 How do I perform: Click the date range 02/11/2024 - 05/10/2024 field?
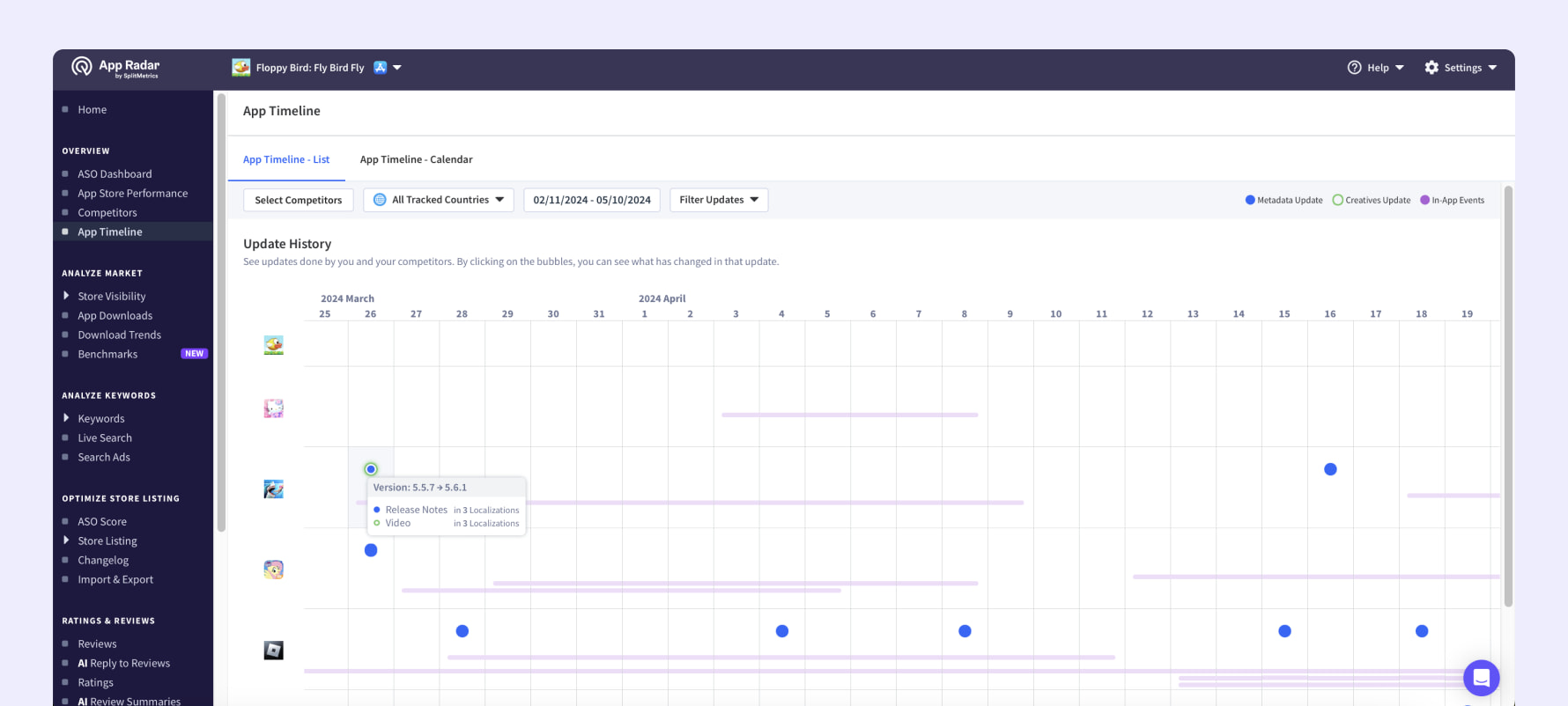[591, 200]
